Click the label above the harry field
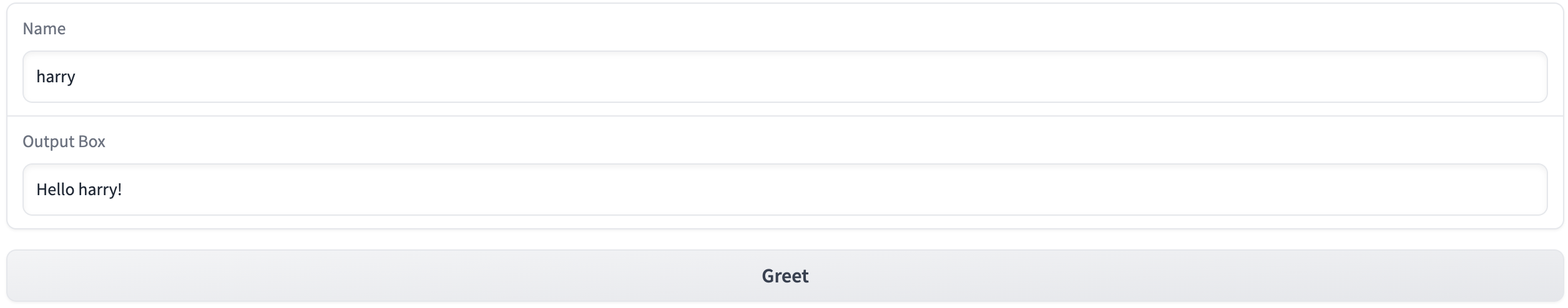The width and height of the screenshot is (1568, 308). coord(44,29)
